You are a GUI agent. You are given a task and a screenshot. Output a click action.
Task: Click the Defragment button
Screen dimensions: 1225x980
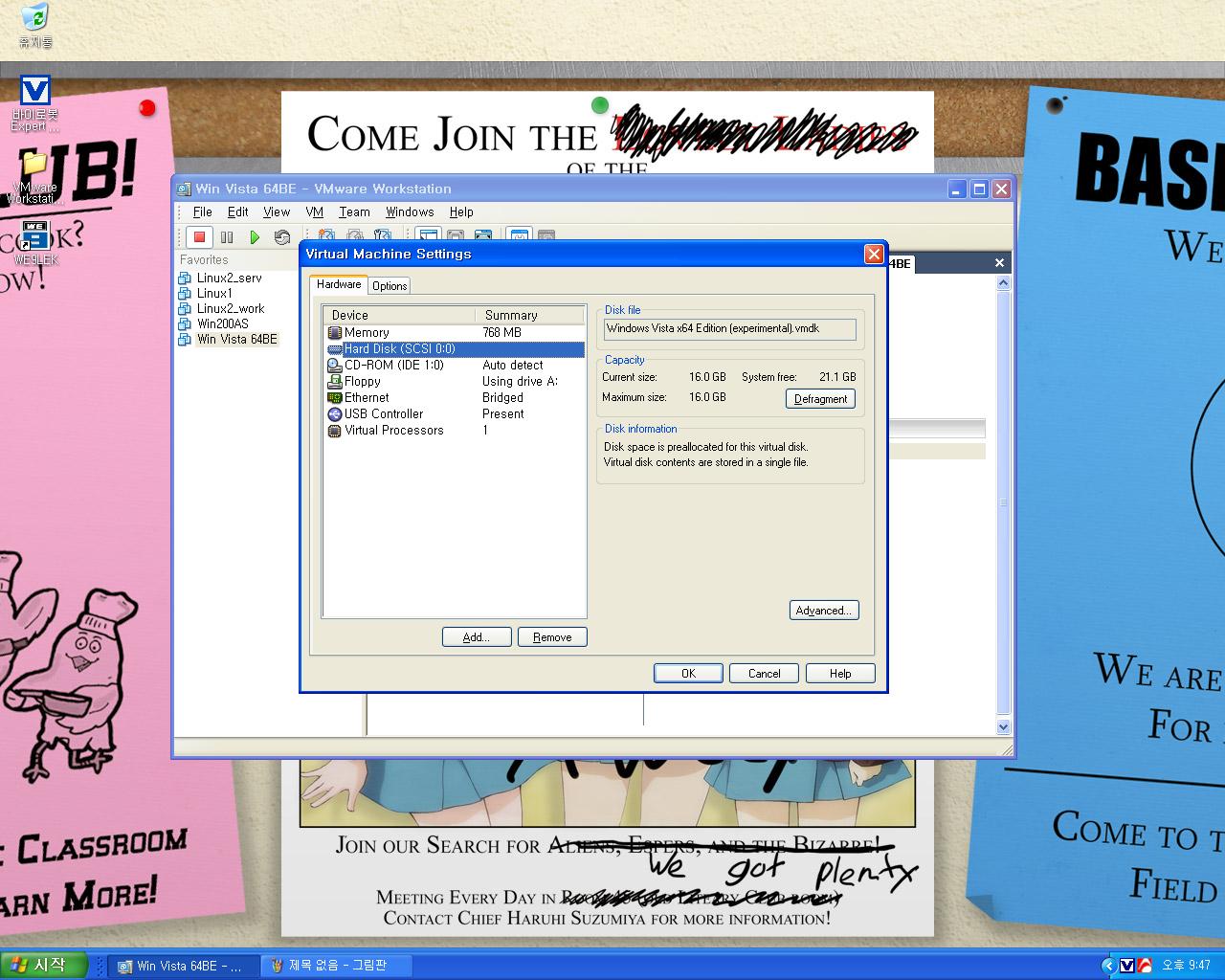click(820, 399)
